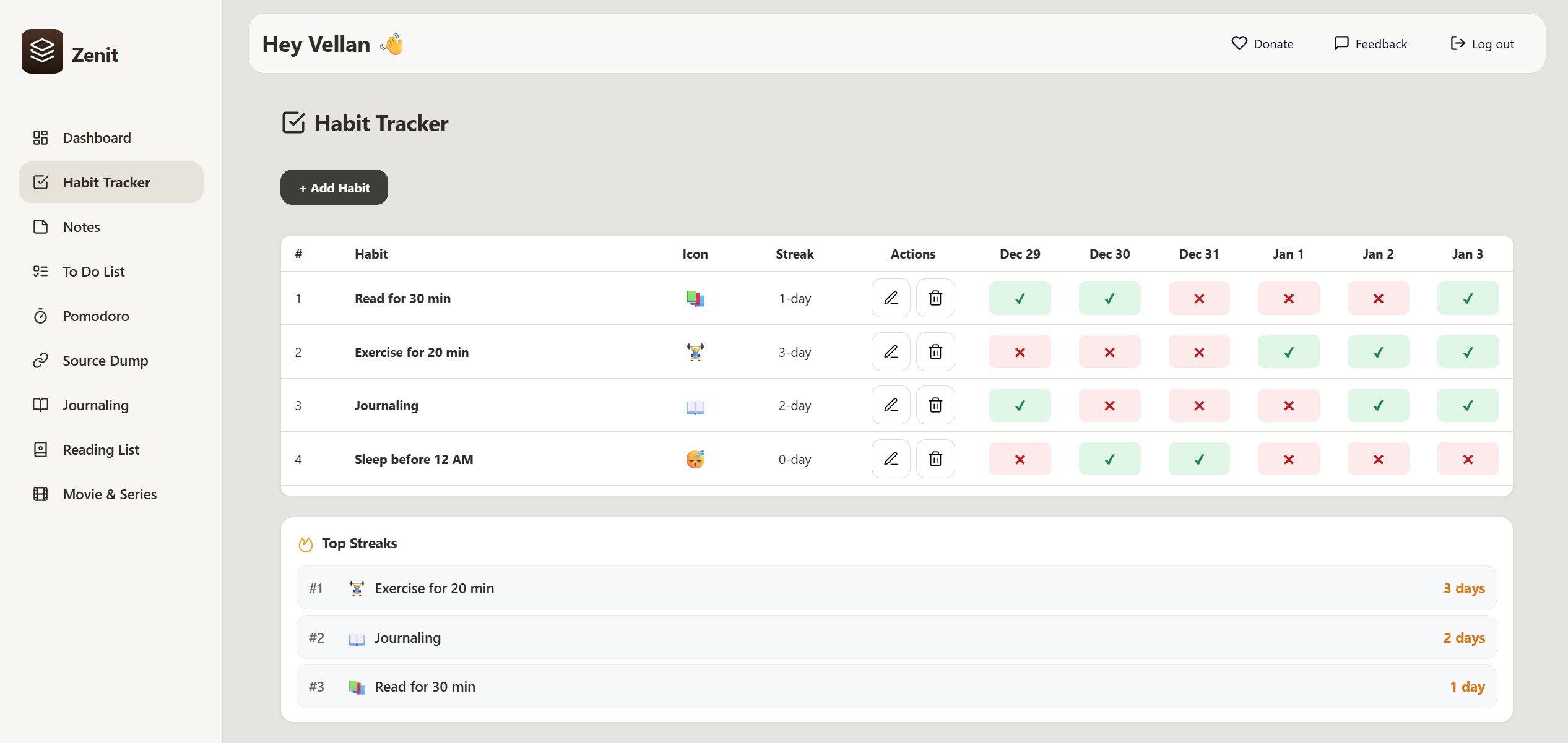The image size is (1568, 743).
Task: Delete the Read for 30 min habit
Action: [x=935, y=298]
